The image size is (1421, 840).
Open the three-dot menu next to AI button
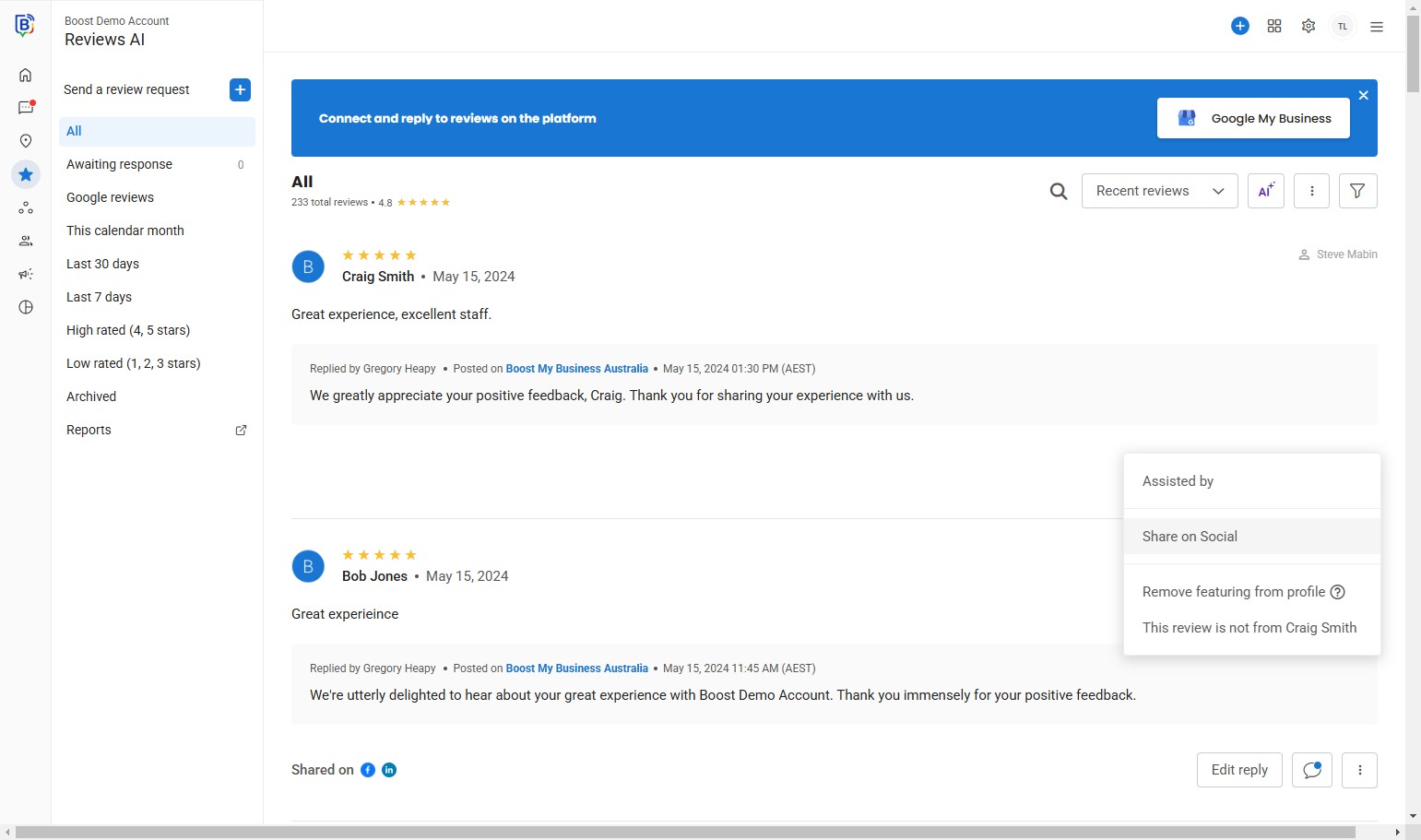(x=1311, y=191)
